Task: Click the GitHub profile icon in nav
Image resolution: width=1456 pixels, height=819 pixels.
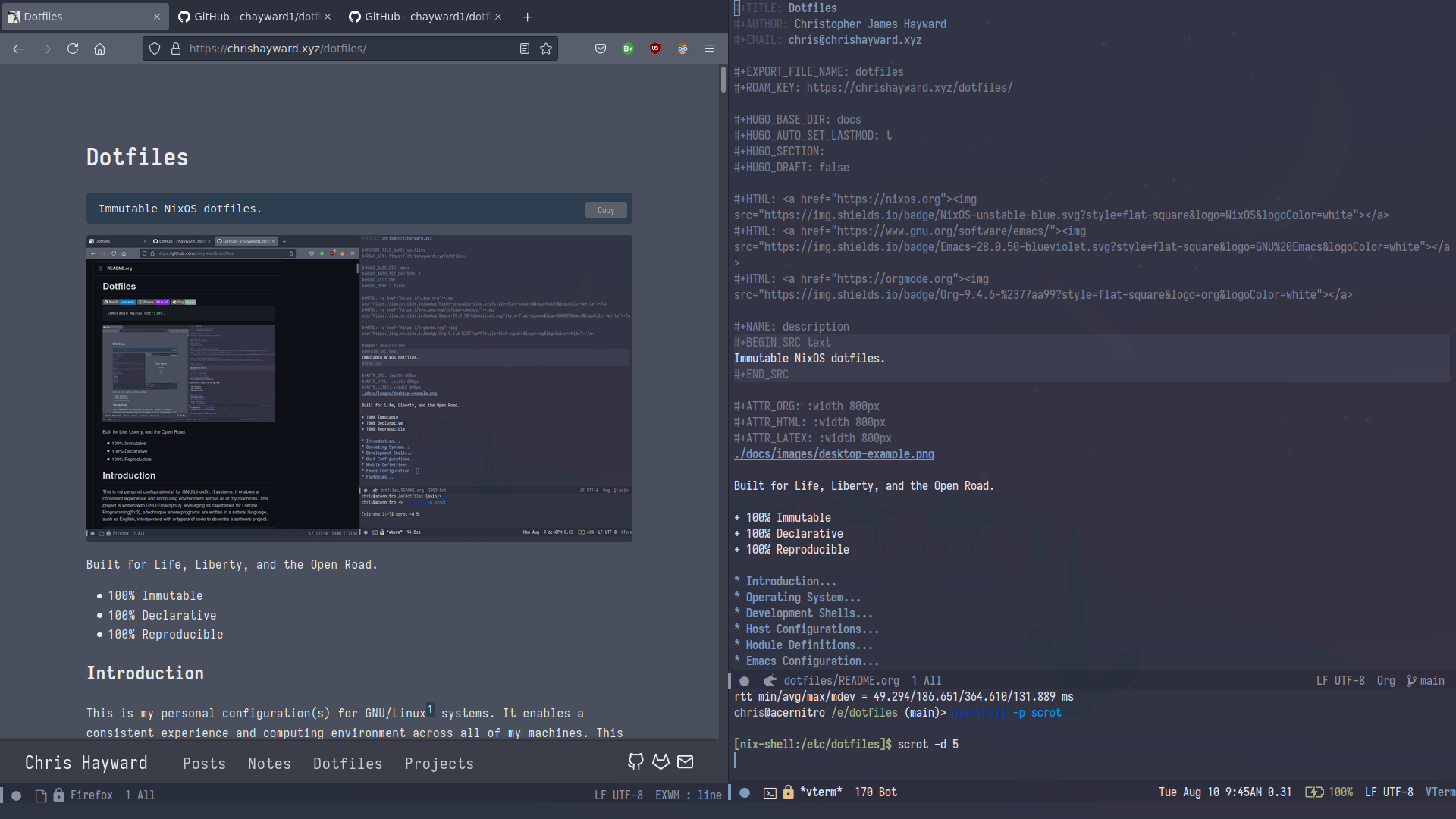Action: pos(637,762)
